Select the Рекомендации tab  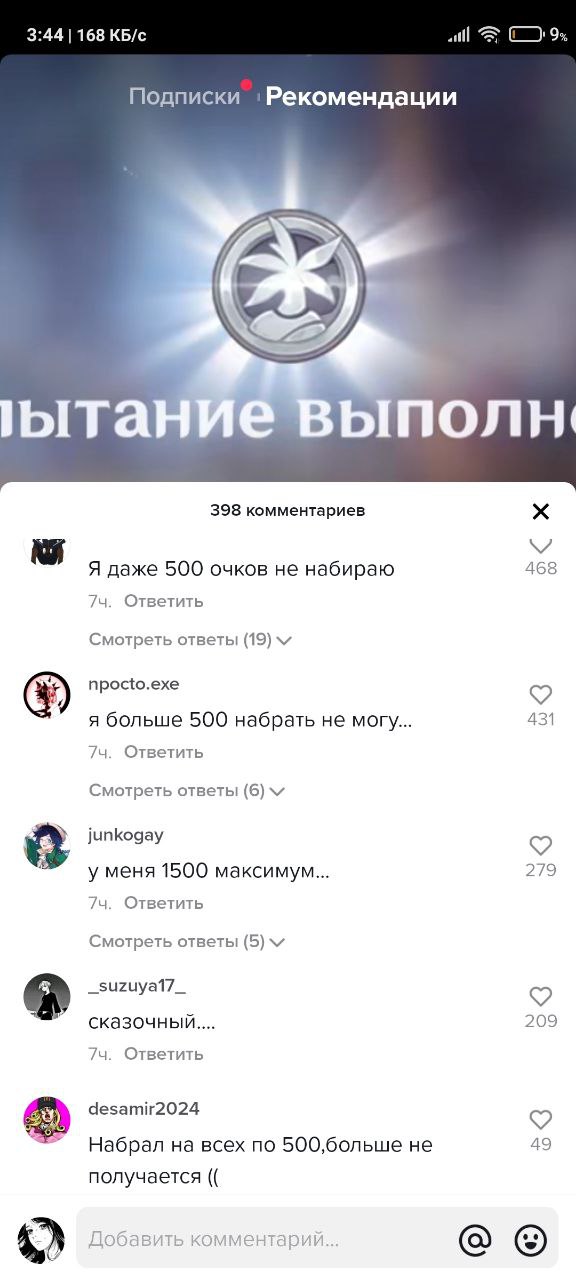[361, 97]
